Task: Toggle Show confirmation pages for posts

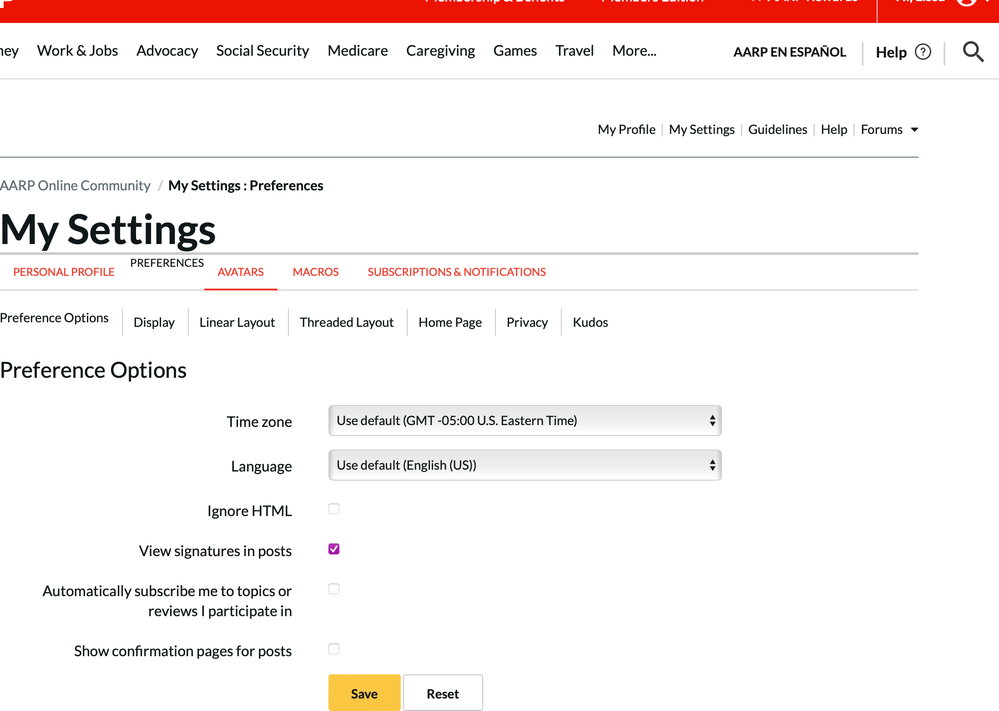Action: click(x=334, y=649)
